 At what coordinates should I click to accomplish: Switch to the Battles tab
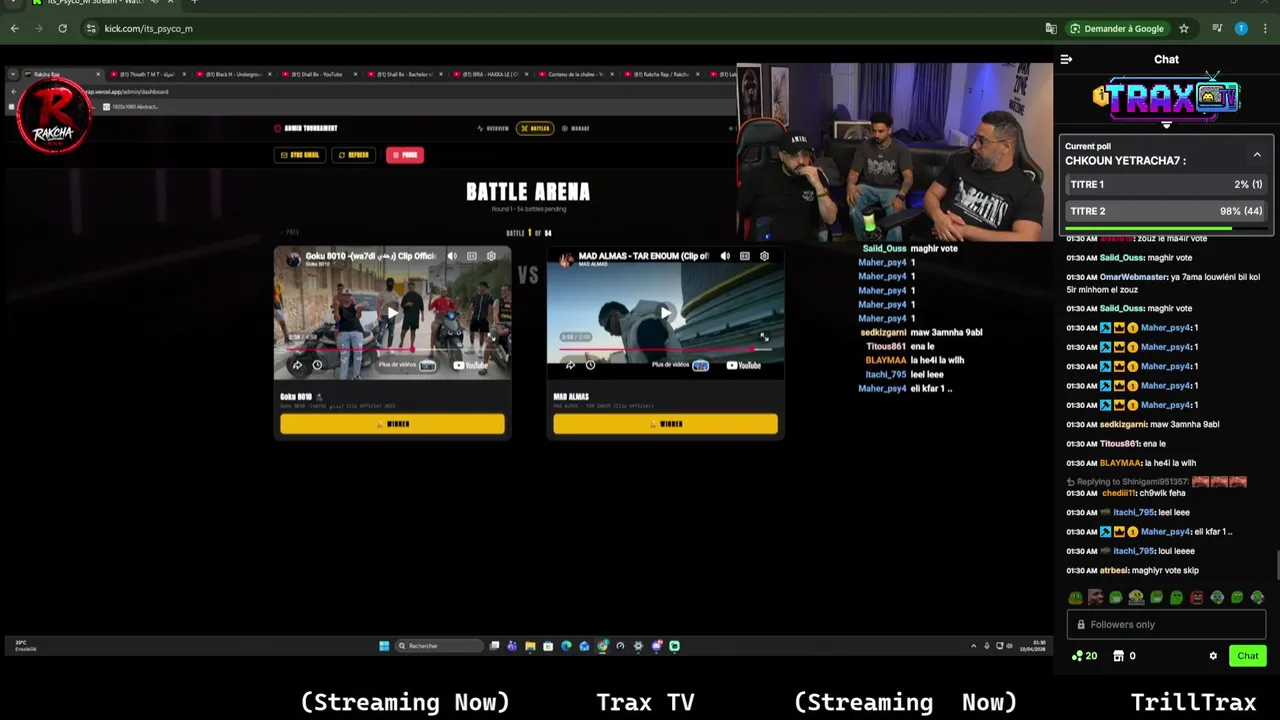[x=535, y=128]
